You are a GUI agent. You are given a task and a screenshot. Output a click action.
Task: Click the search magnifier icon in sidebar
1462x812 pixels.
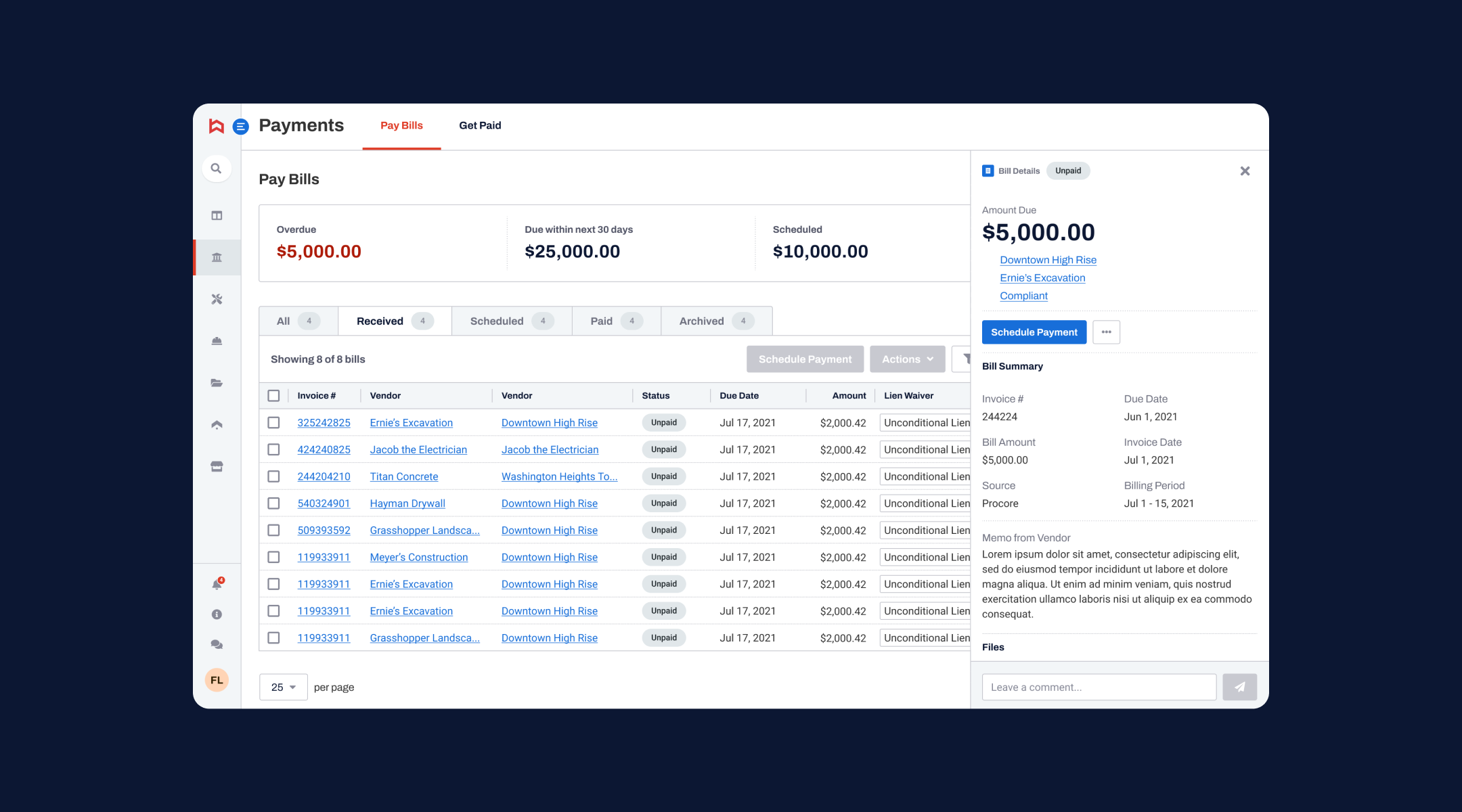(x=216, y=168)
